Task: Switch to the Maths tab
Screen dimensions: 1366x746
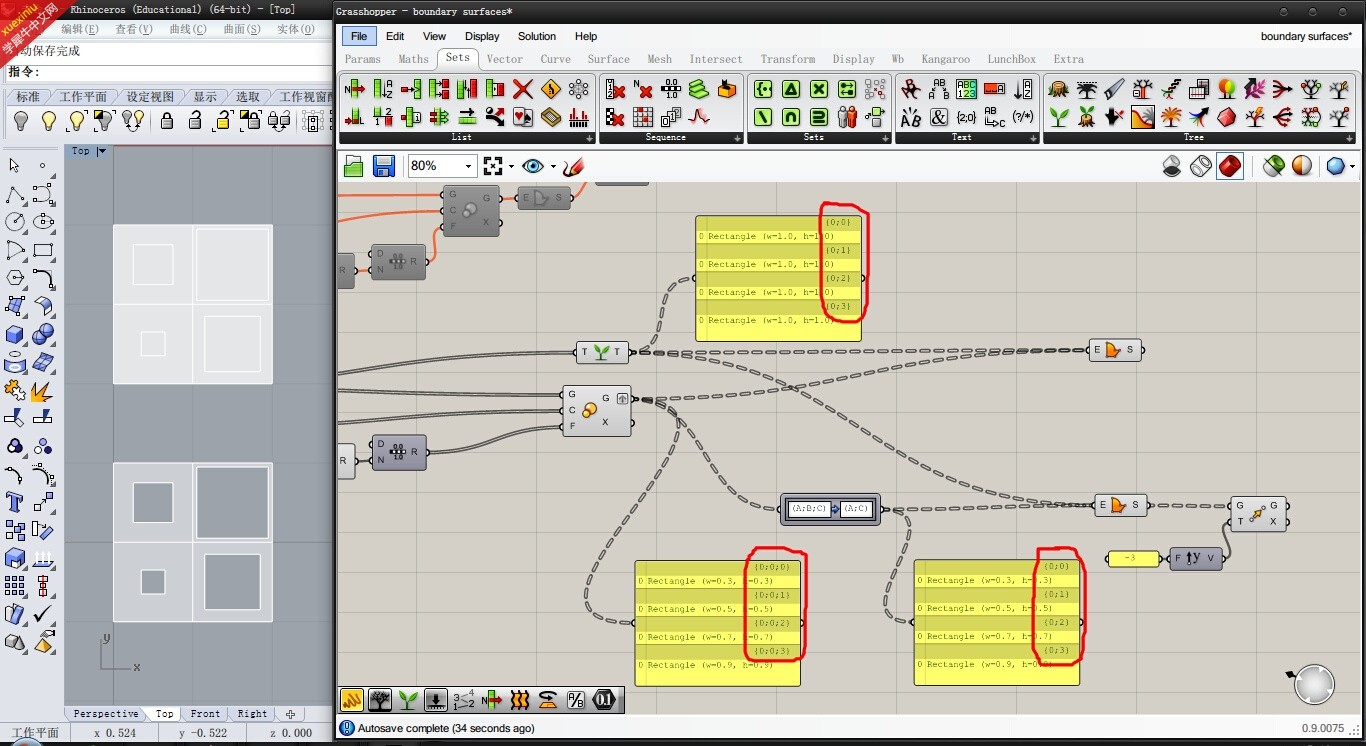Action: tap(413, 59)
